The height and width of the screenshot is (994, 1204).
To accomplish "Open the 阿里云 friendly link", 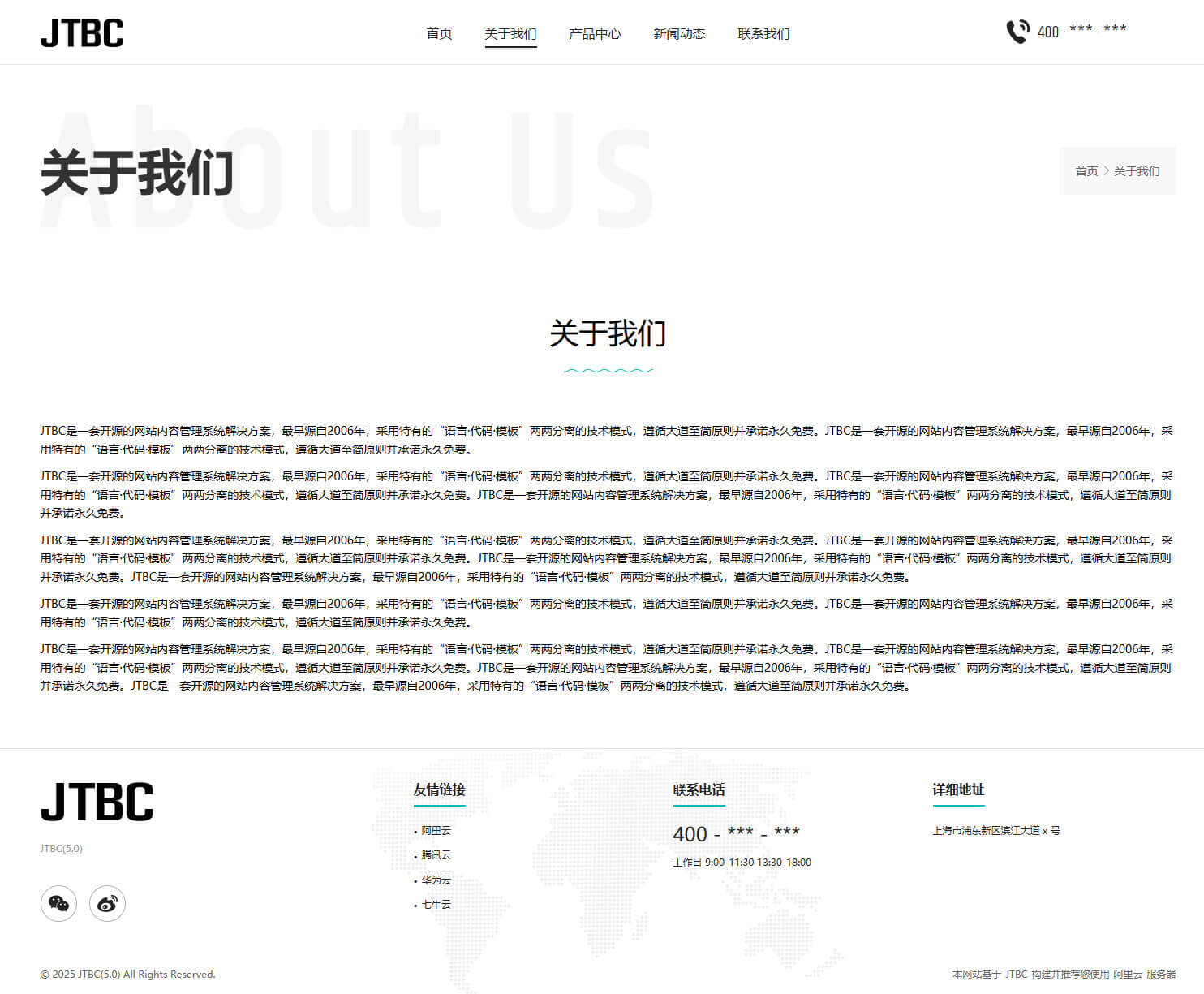I will (x=436, y=830).
